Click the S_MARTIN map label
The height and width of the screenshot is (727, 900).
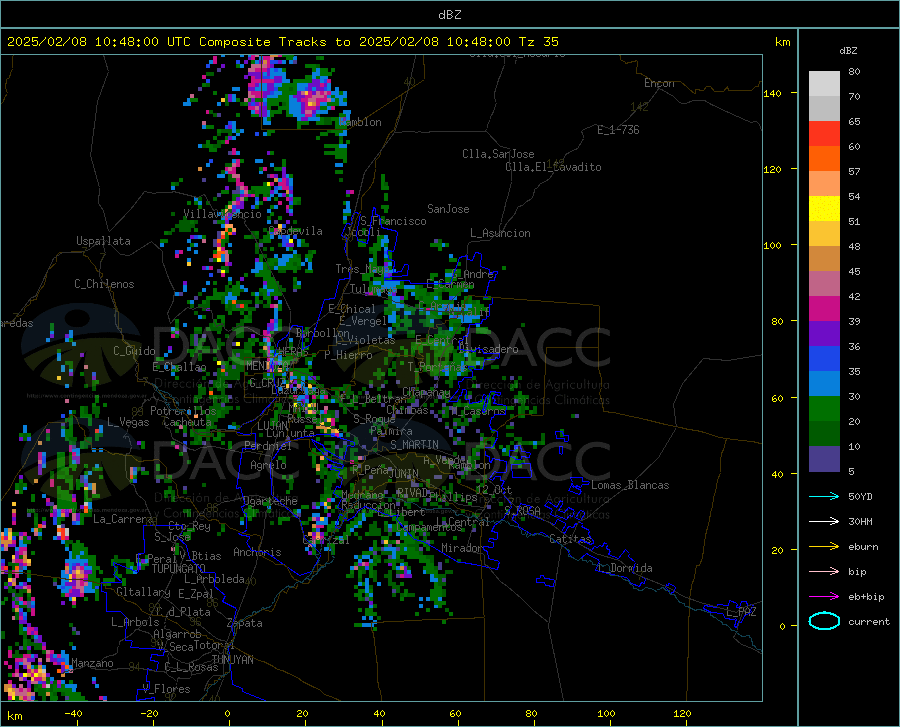(x=414, y=445)
